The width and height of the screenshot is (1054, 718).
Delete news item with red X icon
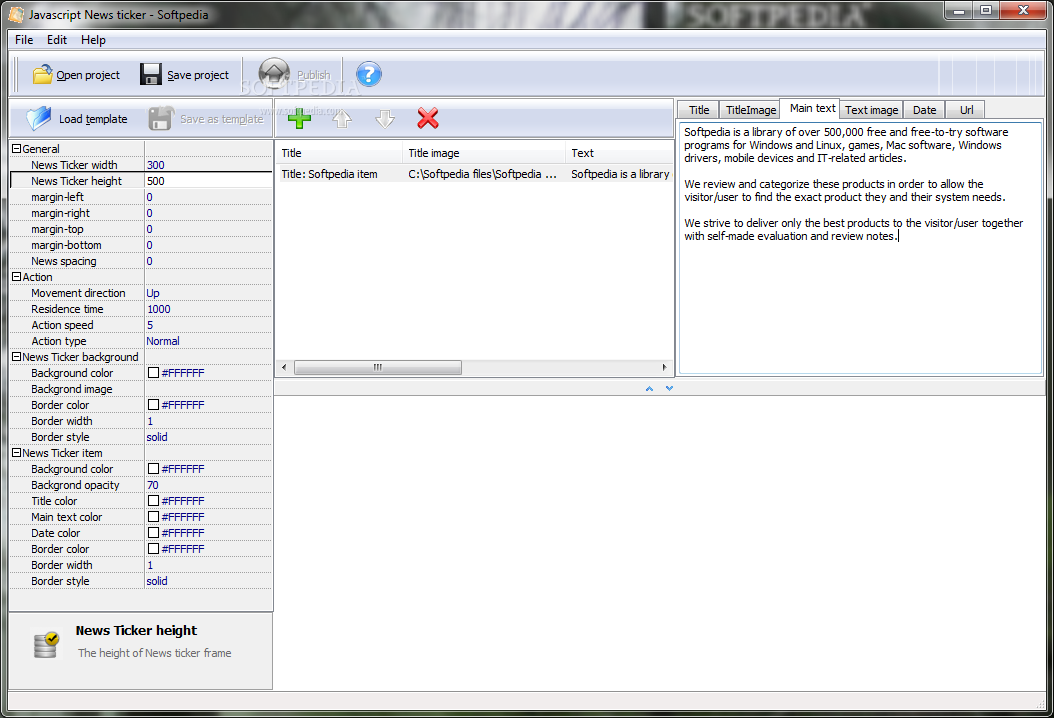[428, 118]
